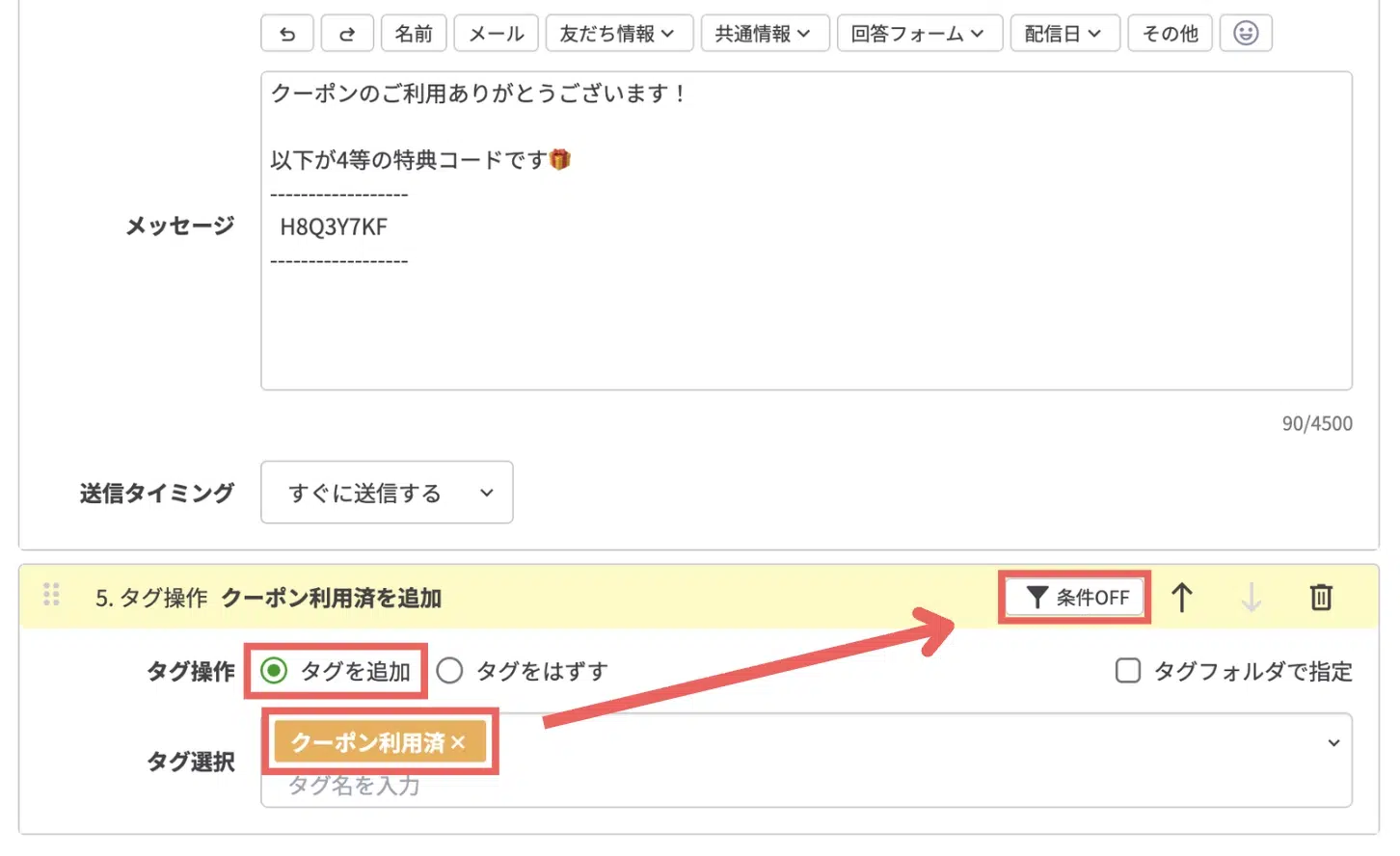1400x856 pixels.
Task: Insert 名前 placeholder button
Action: point(414,34)
